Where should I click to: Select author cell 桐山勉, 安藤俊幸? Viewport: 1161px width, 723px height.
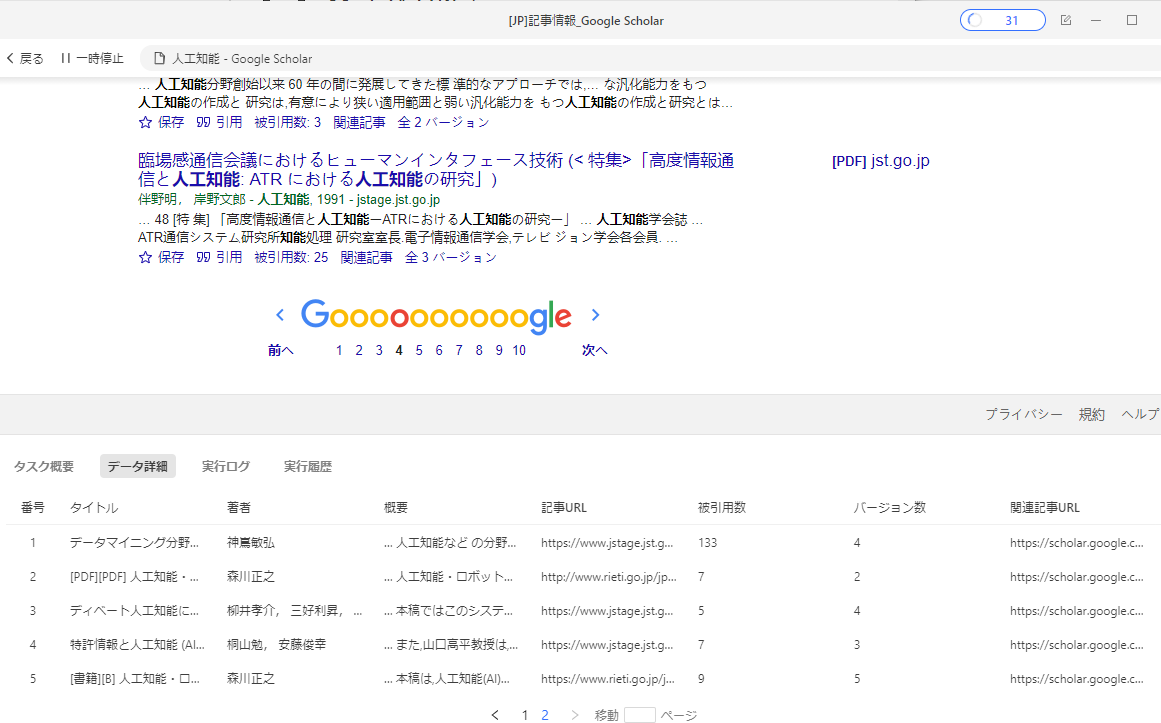(x=277, y=645)
